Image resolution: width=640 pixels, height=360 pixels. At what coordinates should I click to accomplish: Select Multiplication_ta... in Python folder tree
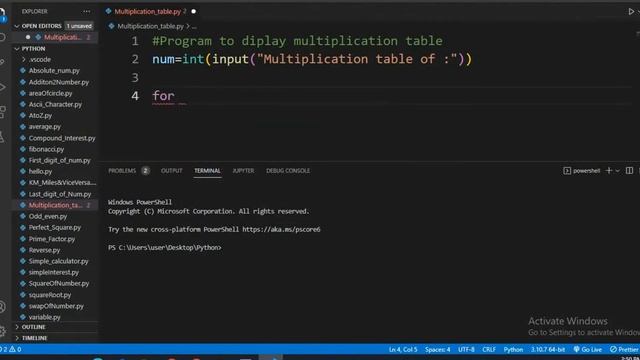tap(56, 205)
